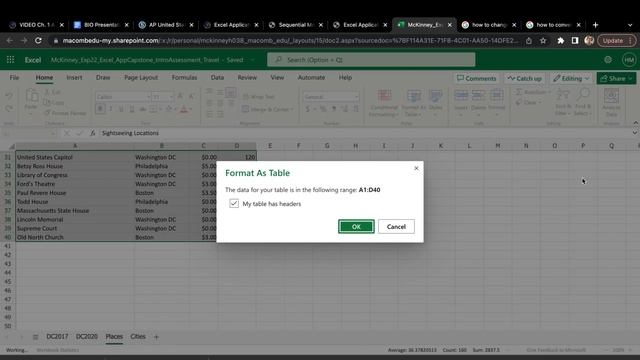Confirm the table with OK button
The image size is (640, 360).
click(x=356, y=227)
